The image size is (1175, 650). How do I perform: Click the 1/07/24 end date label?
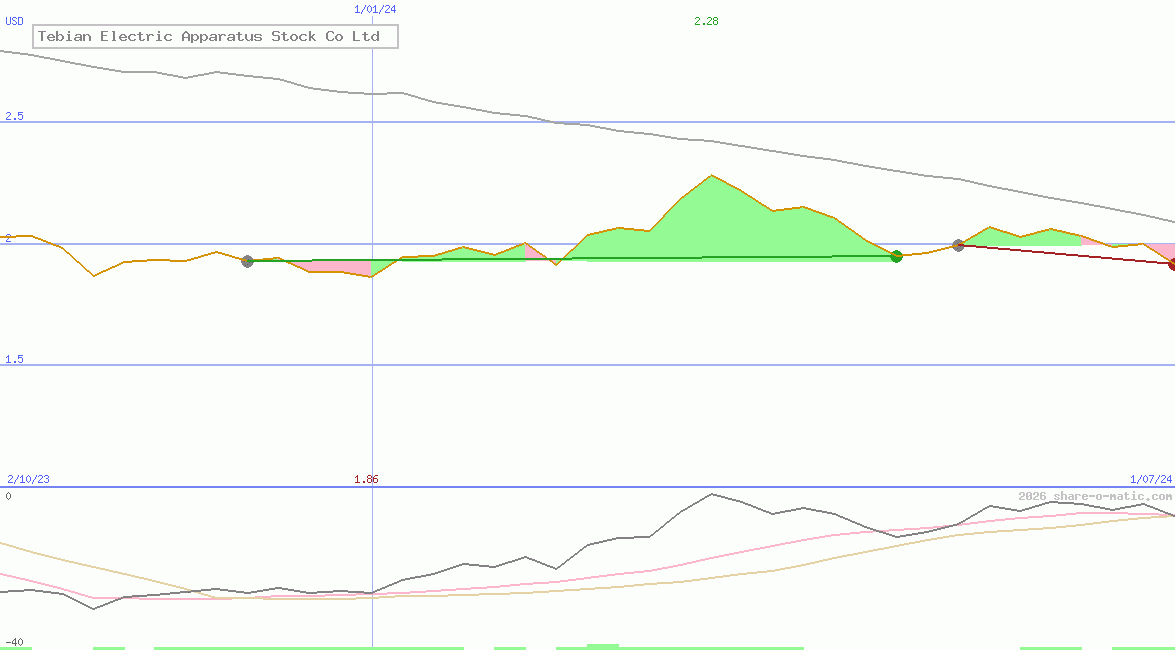1151,479
